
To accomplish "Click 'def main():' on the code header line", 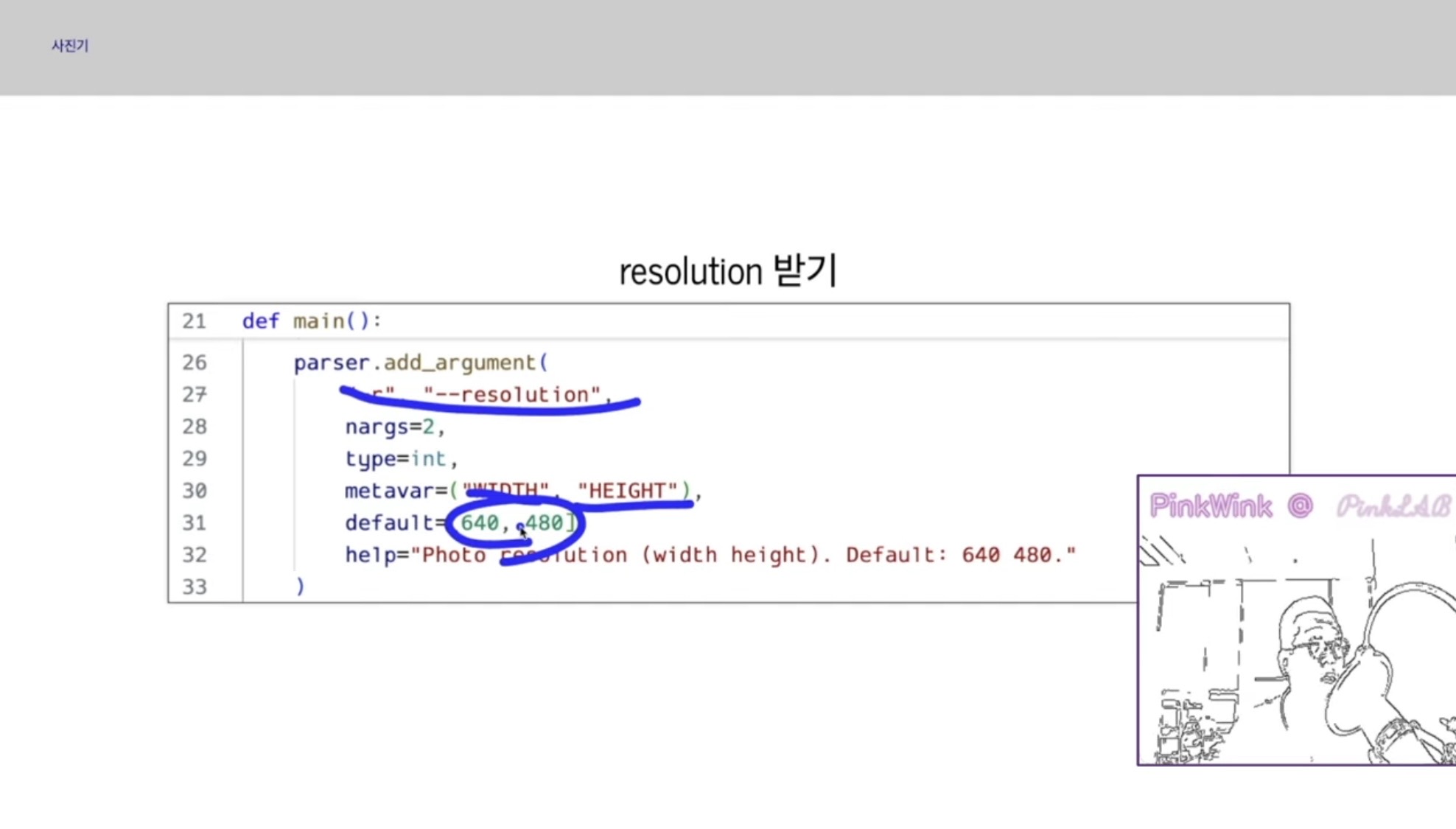I will point(312,321).
